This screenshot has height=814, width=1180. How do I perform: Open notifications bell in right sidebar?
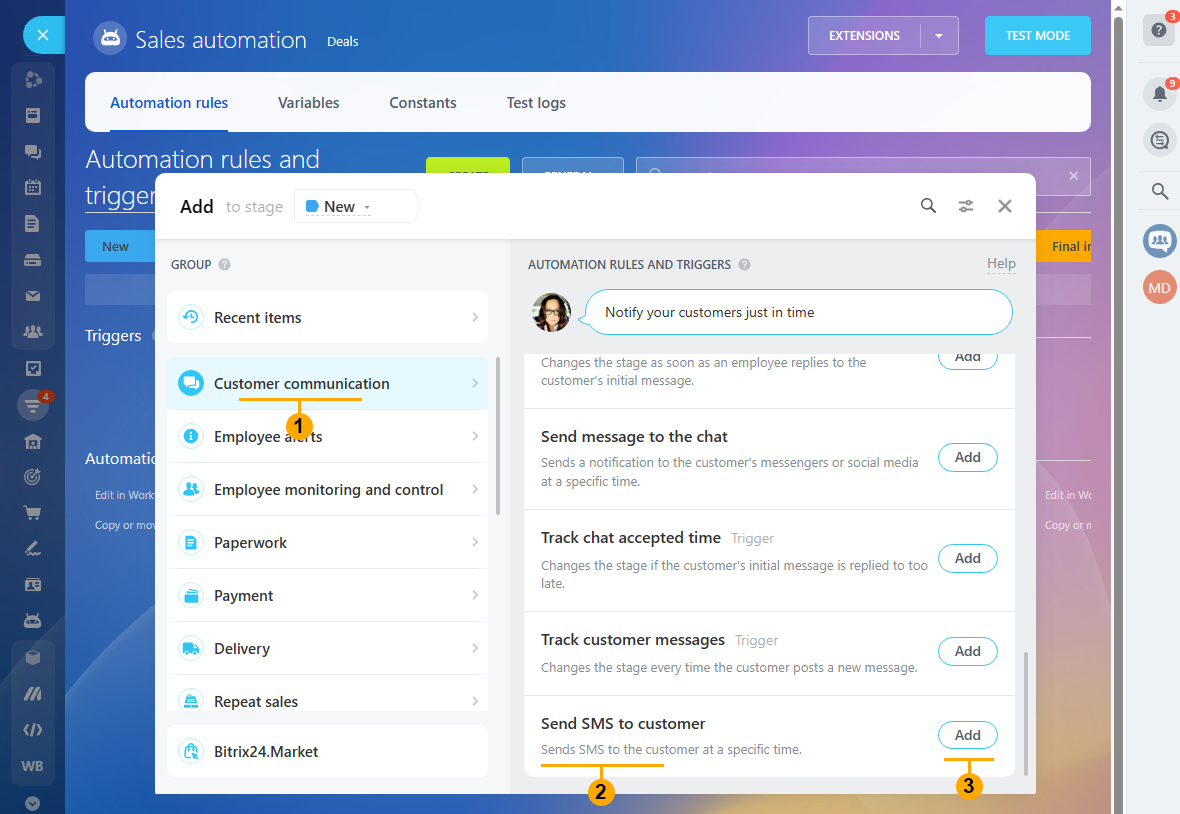pyautogui.click(x=1160, y=94)
